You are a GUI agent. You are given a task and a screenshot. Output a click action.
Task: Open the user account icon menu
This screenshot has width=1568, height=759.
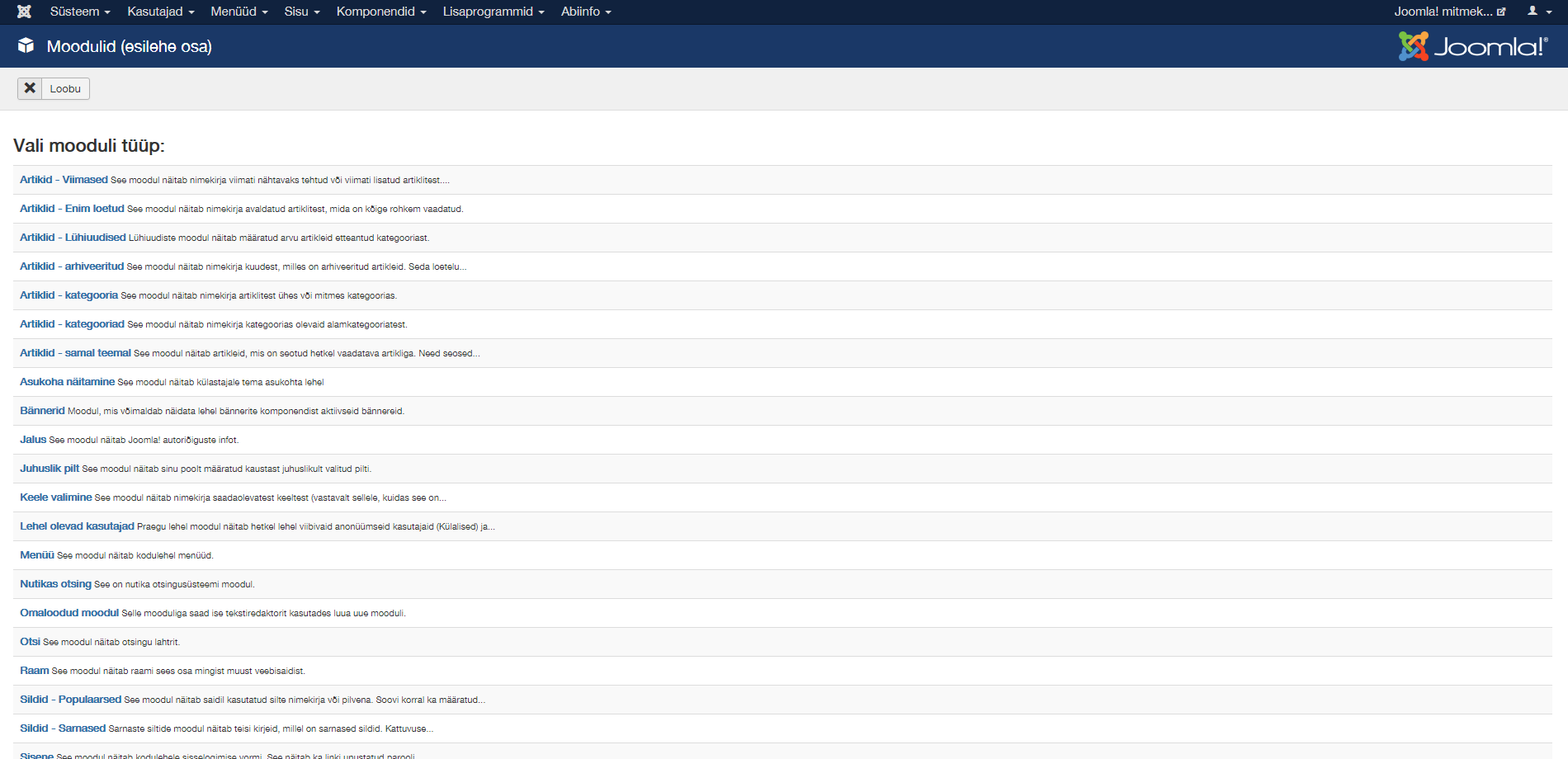coord(1537,12)
